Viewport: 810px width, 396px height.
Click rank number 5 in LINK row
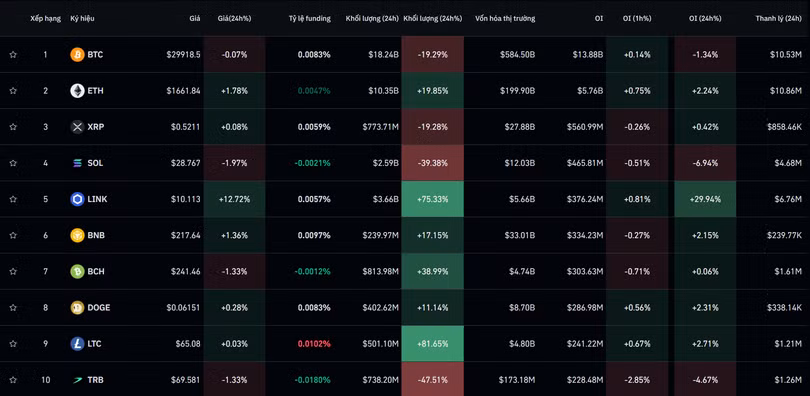[x=45, y=199]
